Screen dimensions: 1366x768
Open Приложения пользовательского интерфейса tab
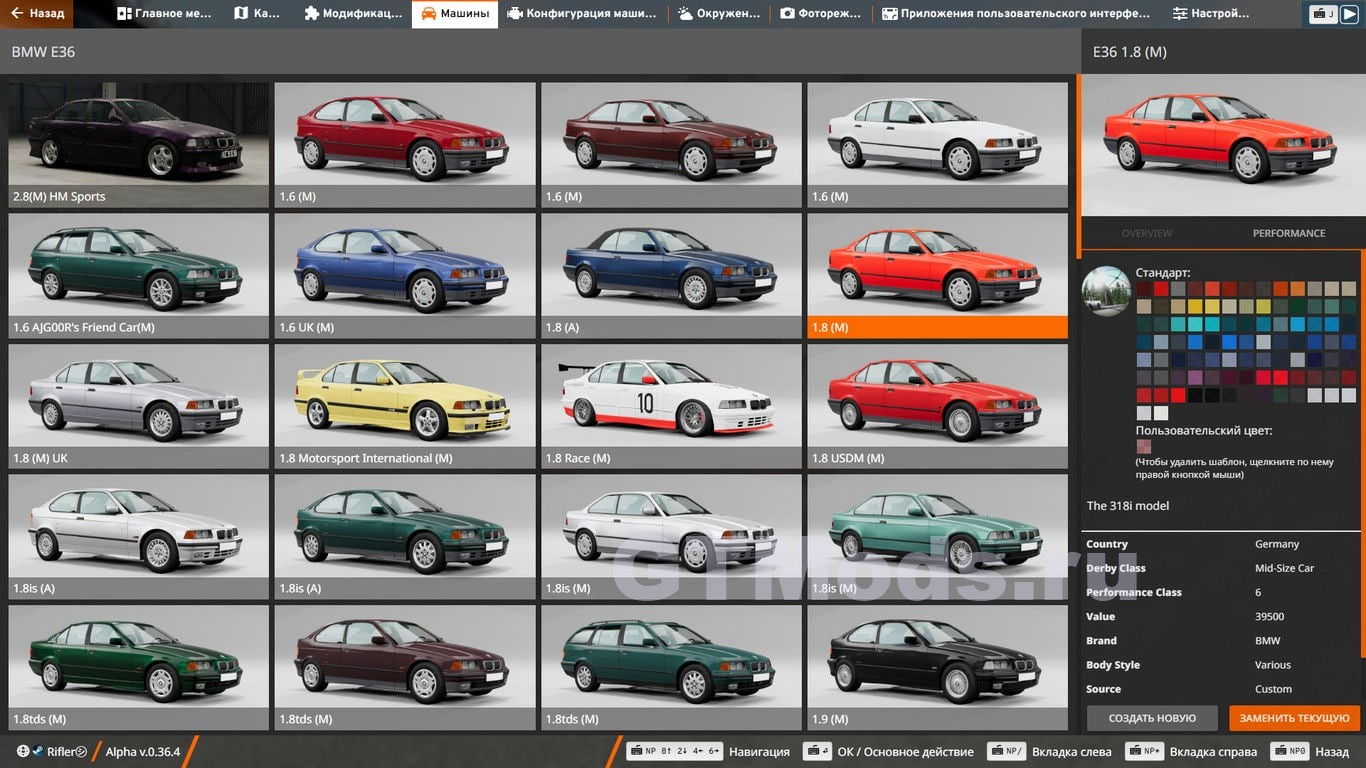pyautogui.click(x=1016, y=14)
